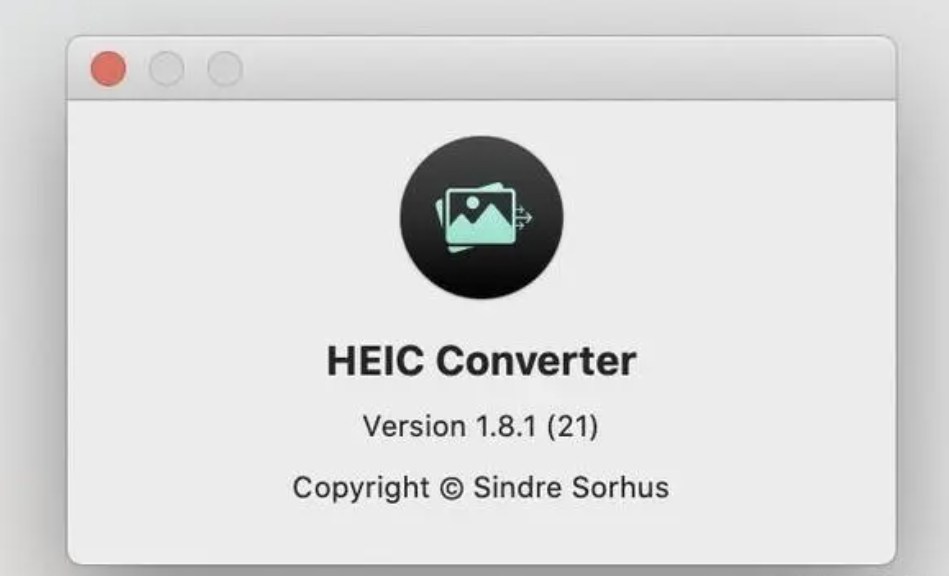Image resolution: width=949 pixels, height=576 pixels.
Task: Click the greyed-out zoom window button
Action: click(225, 68)
